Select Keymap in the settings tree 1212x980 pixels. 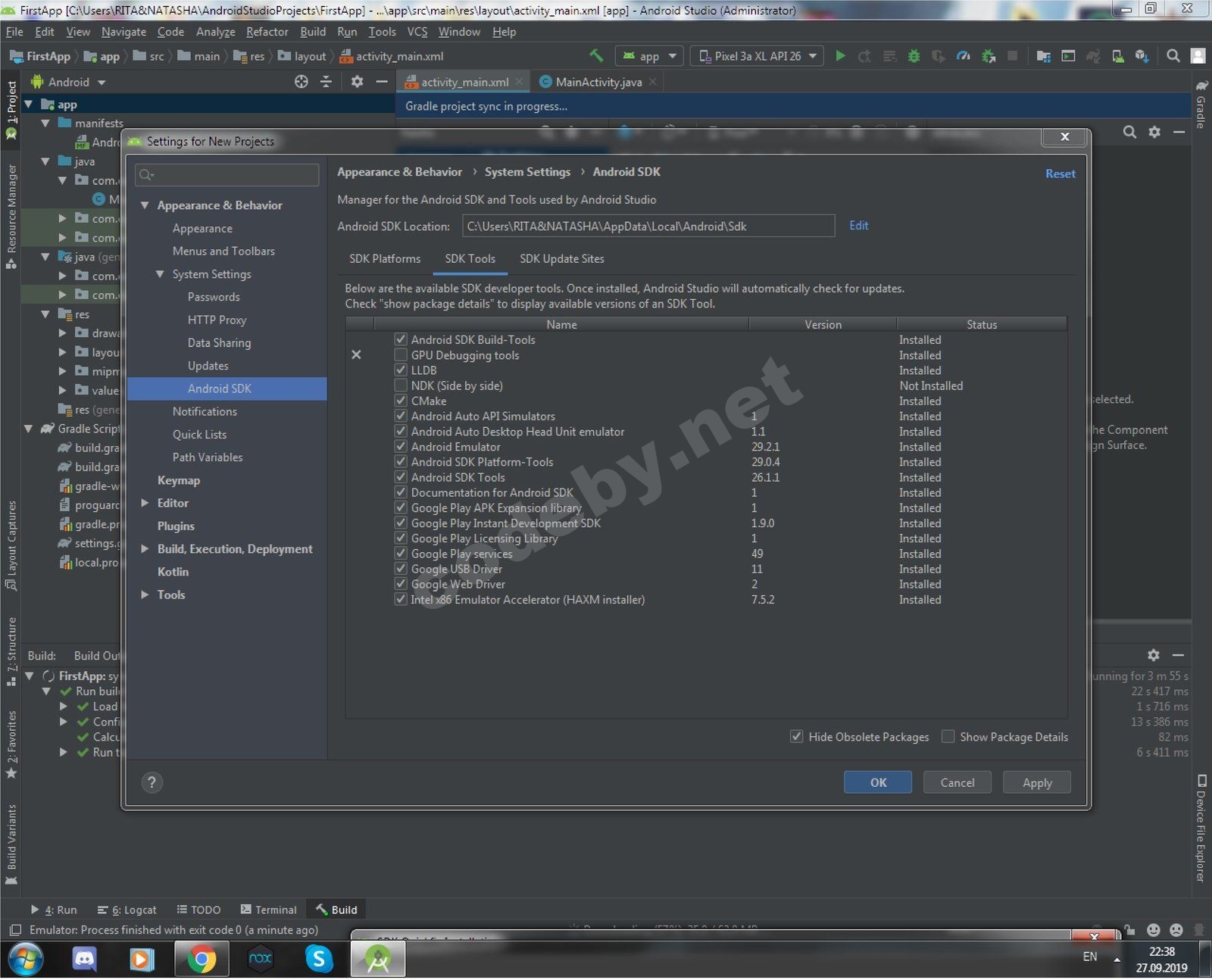[x=179, y=480]
